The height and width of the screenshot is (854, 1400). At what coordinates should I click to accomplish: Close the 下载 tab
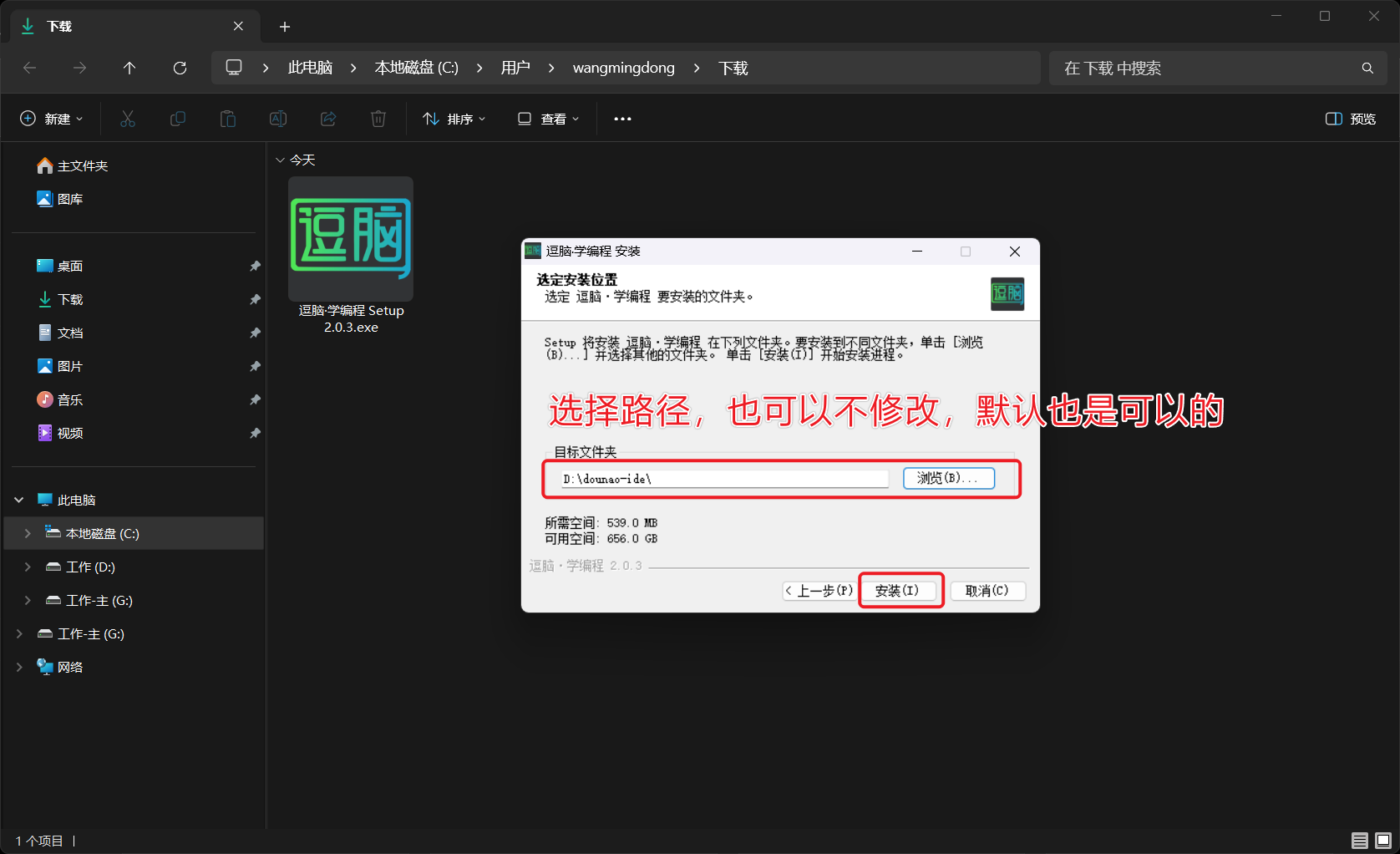click(238, 26)
